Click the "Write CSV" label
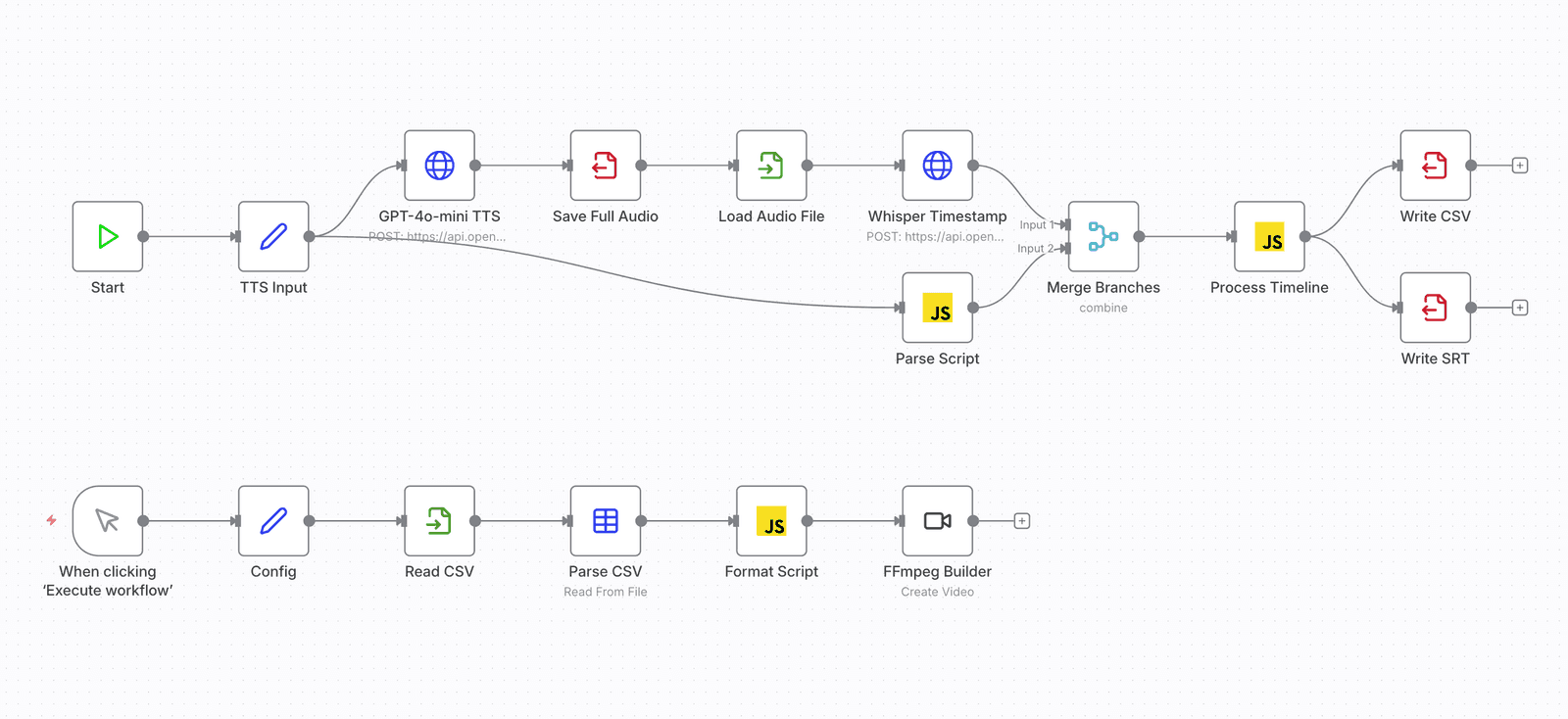This screenshot has height=719, width=1568. (1436, 216)
